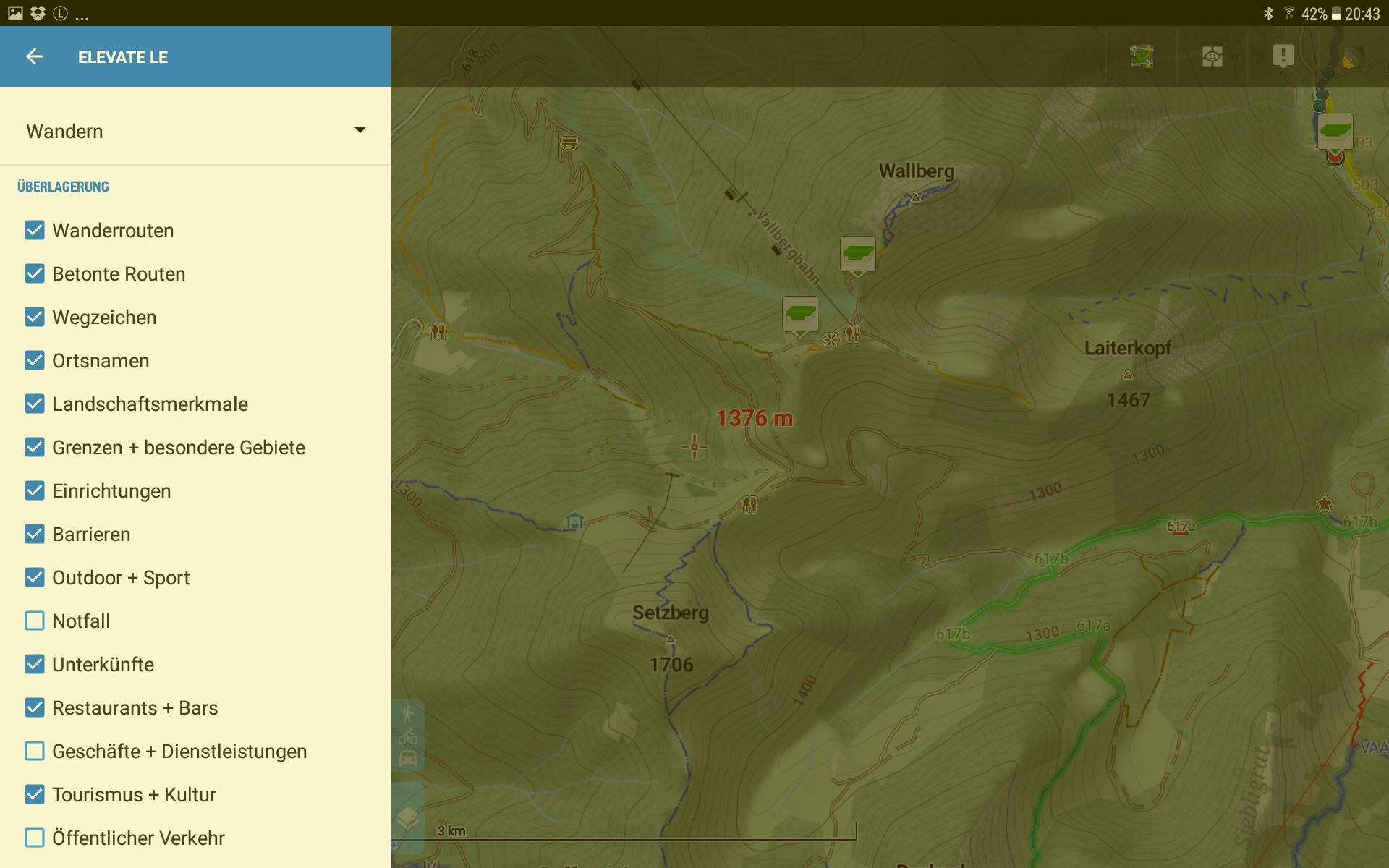Enable the Notfall overlay checkbox

coord(35,621)
